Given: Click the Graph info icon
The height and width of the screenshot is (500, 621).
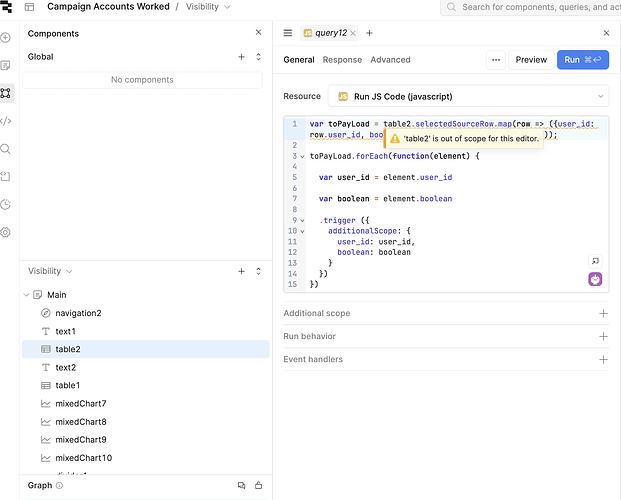Looking at the screenshot, I should 59,485.
